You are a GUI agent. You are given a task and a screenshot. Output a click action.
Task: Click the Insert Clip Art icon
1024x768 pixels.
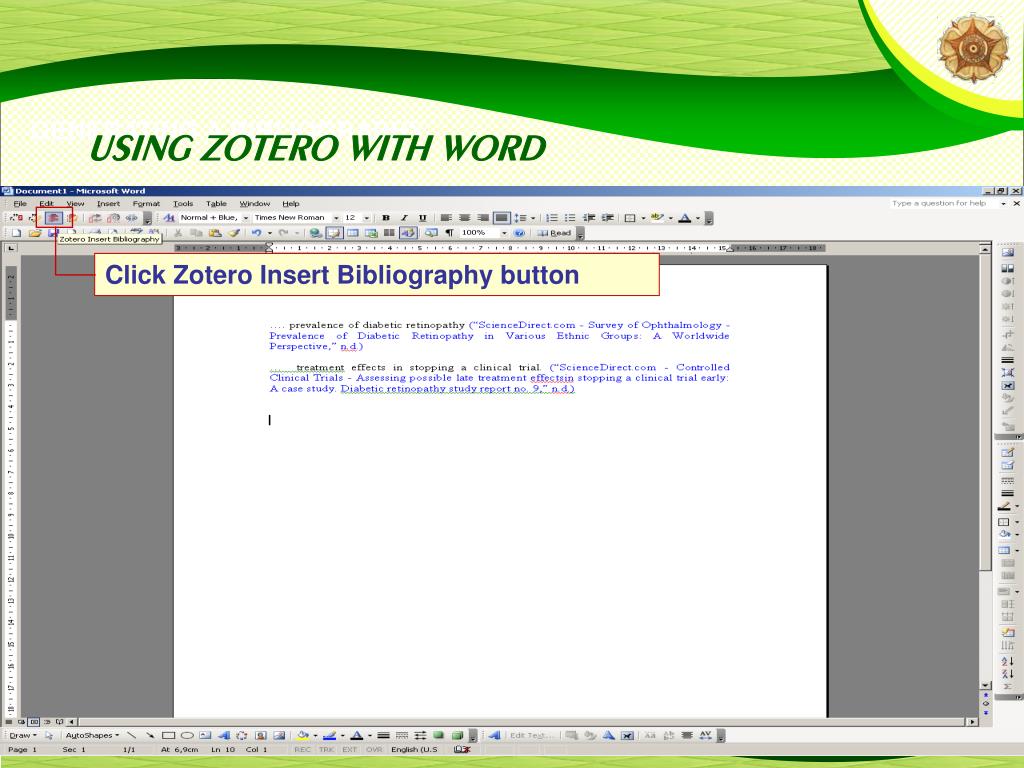(261, 735)
